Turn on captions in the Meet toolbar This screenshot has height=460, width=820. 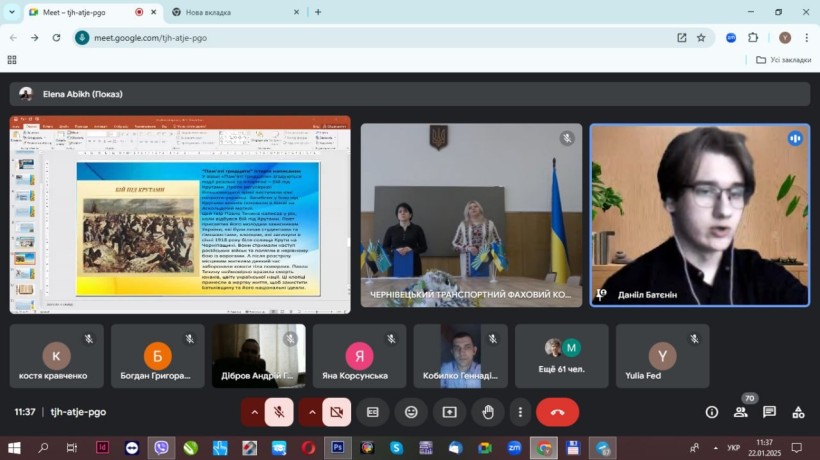coord(373,412)
